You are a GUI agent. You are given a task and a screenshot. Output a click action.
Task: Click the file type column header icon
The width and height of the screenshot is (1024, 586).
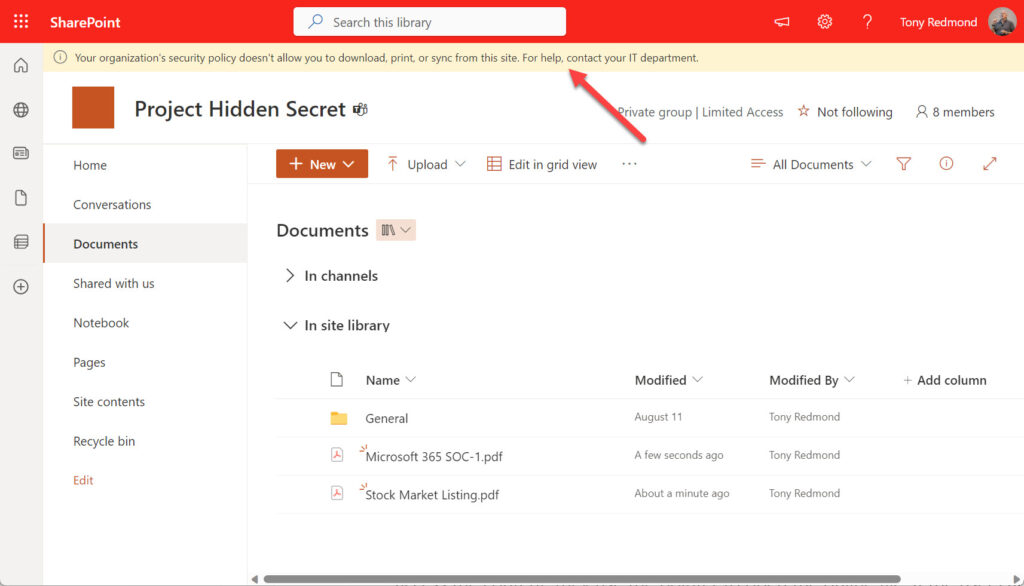pyautogui.click(x=336, y=380)
